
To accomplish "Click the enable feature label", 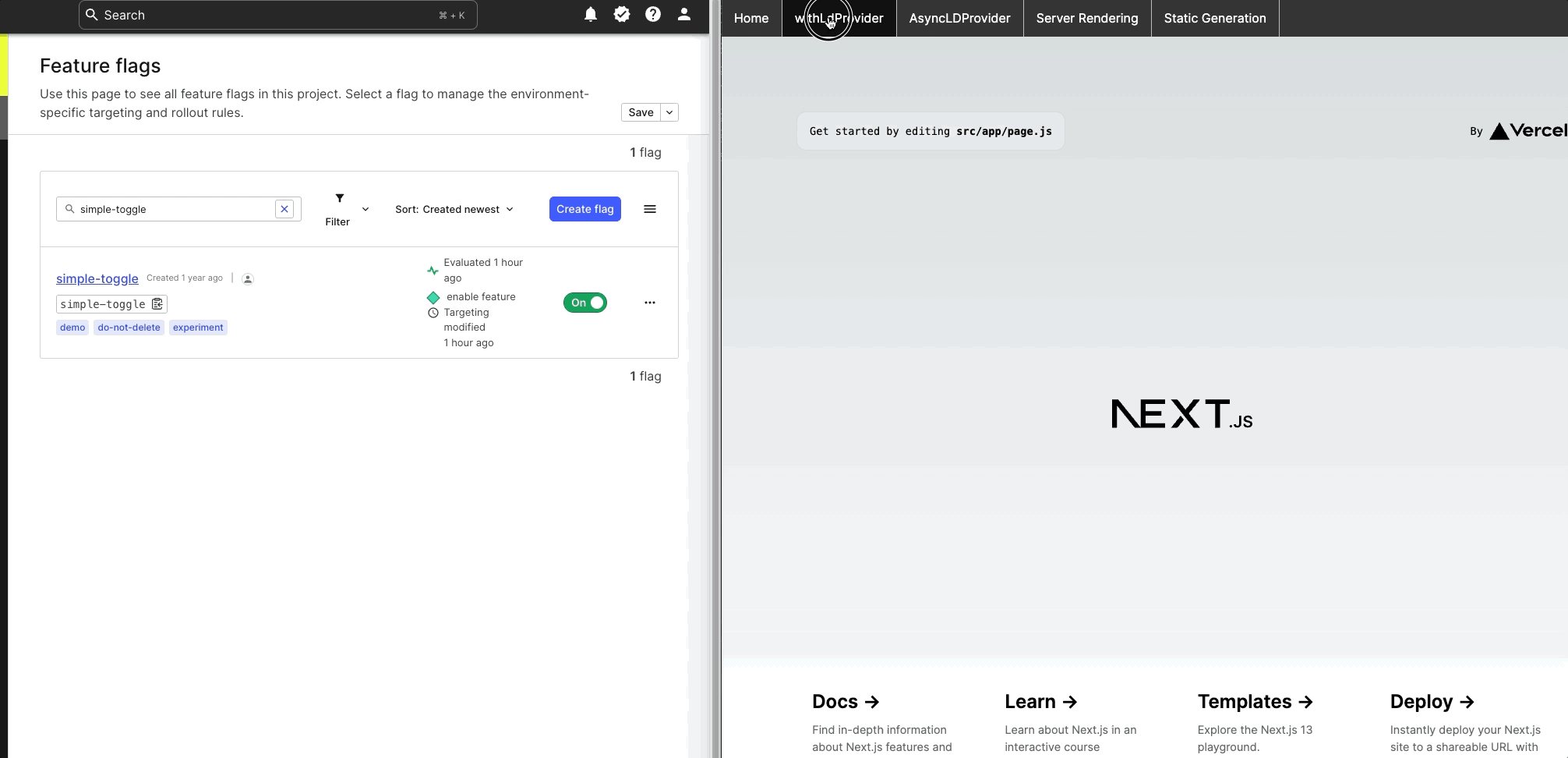I will 481,296.
